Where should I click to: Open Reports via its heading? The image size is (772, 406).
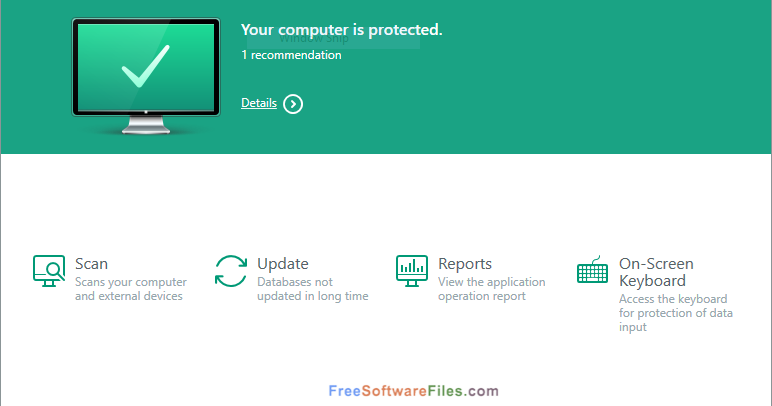pyautogui.click(x=465, y=264)
